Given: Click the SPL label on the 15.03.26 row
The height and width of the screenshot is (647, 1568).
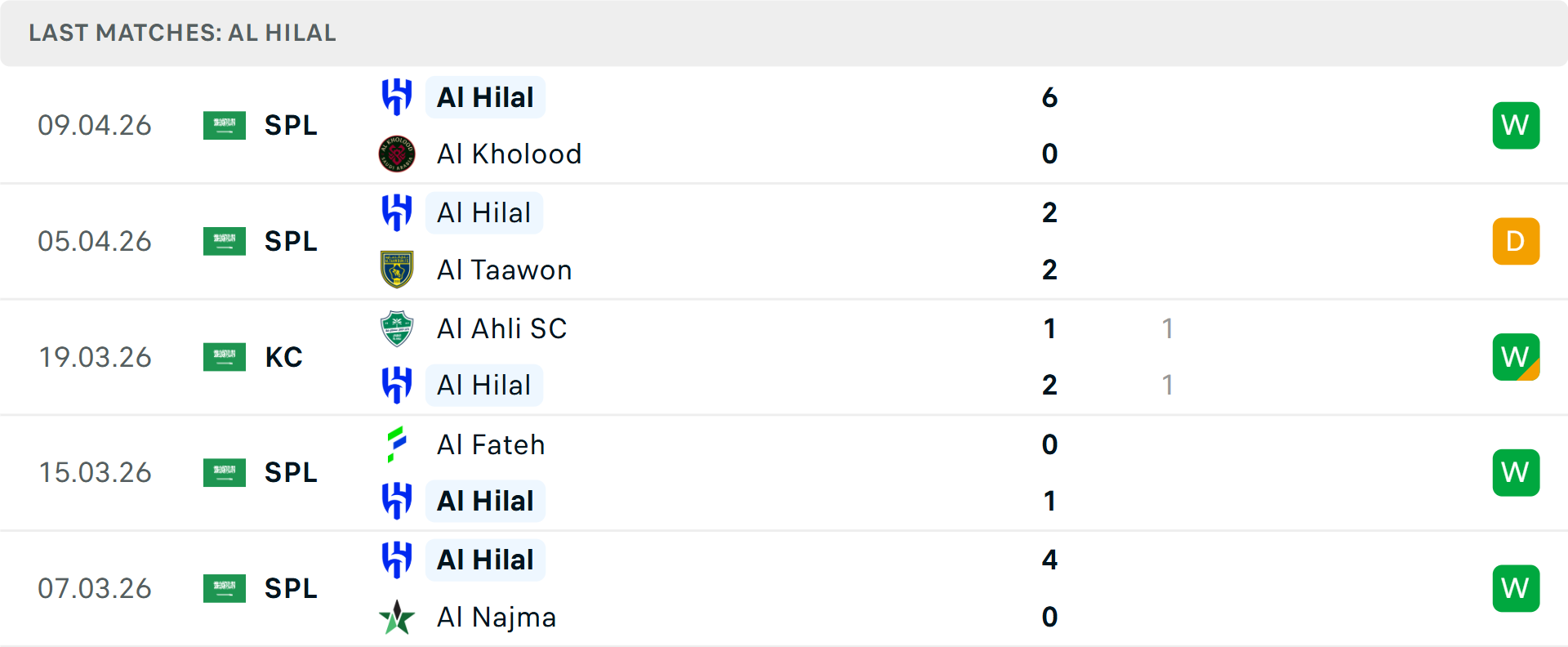Looking at the screenshot, I should point(291,472).
